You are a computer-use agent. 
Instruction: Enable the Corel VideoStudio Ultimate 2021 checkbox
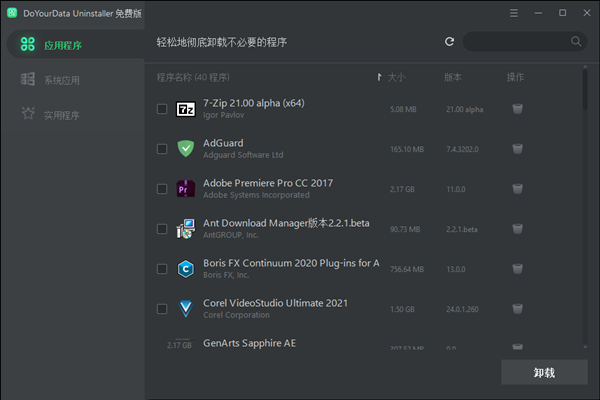point(162,308)
